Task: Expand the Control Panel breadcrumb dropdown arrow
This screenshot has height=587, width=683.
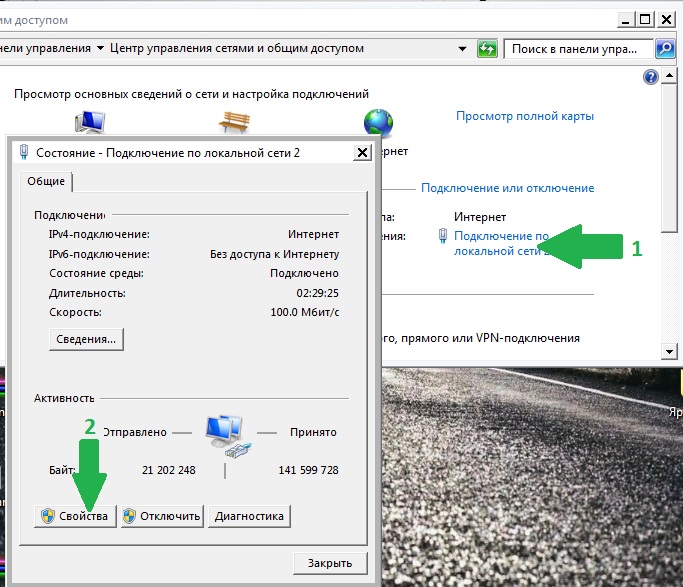Action: (100, 48)
